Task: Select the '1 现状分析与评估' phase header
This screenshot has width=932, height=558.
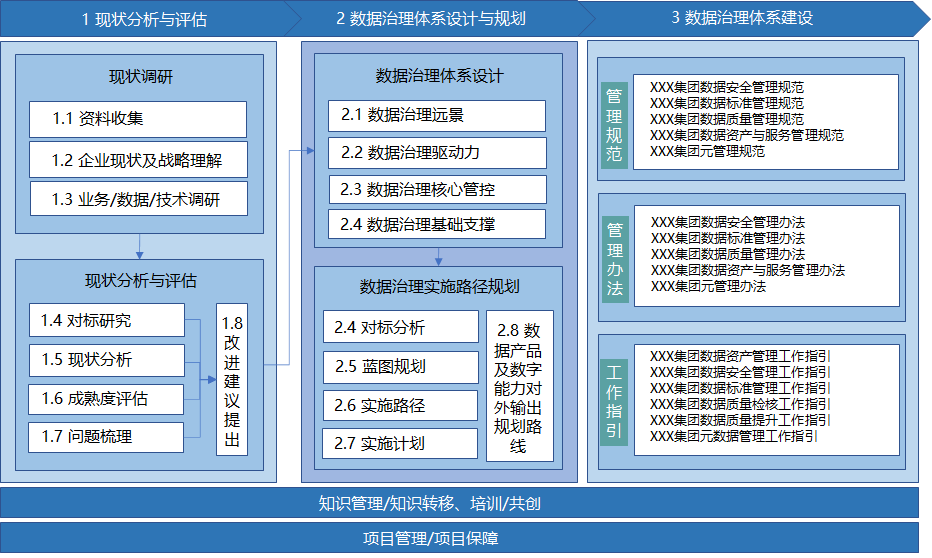Action: [144, 18]
